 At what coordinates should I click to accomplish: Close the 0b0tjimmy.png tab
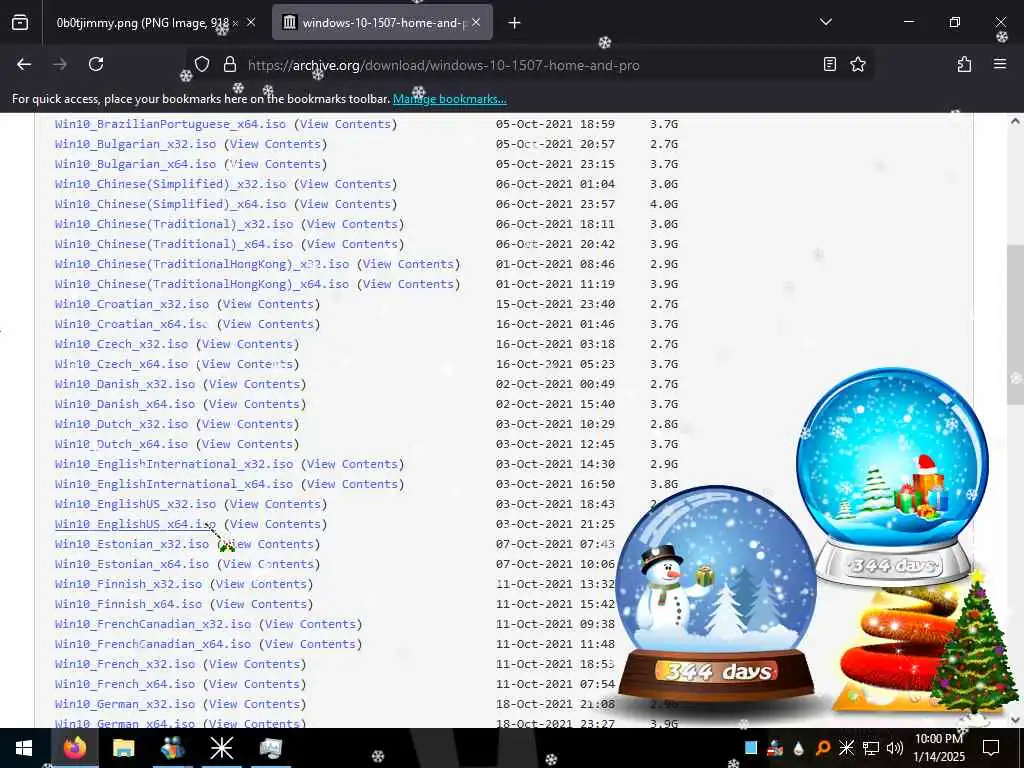(x=251, y=23)
